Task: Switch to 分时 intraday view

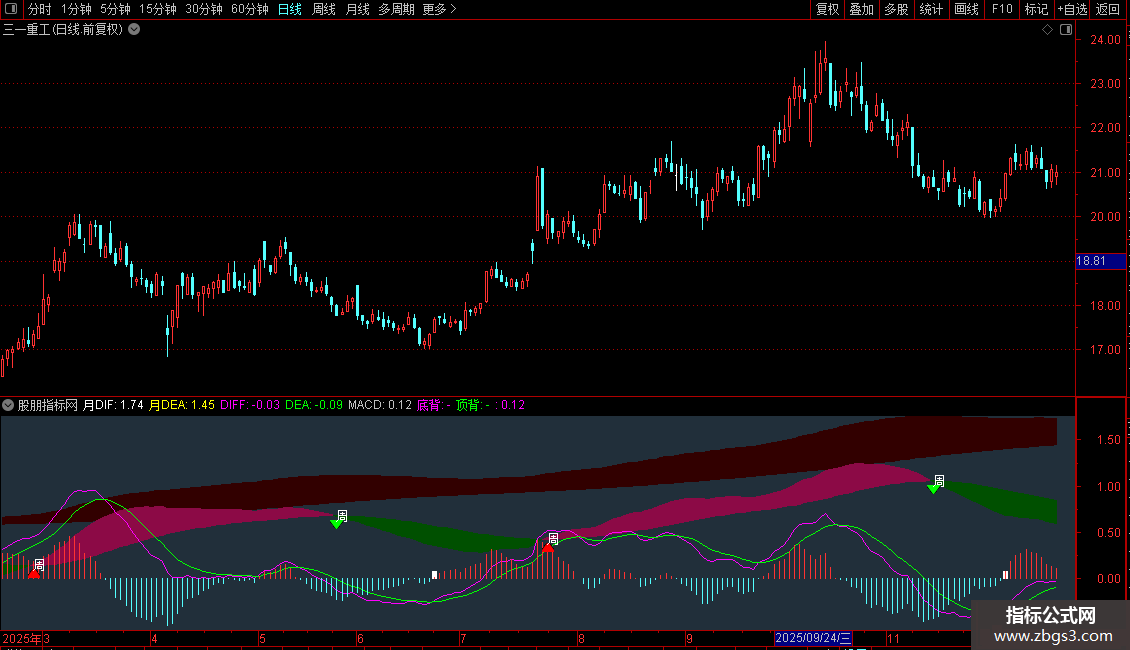Action: click(40, 9)
